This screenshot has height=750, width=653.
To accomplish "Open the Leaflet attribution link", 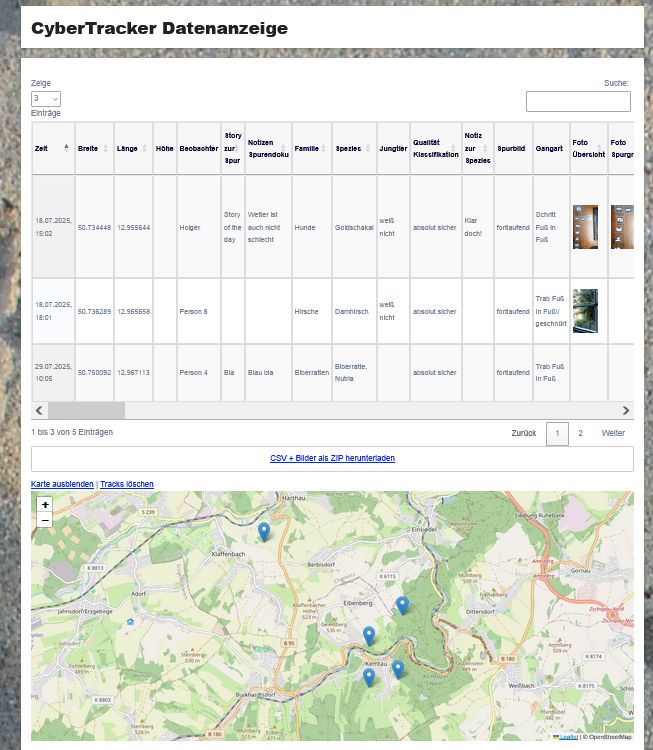I will [567, 737].
